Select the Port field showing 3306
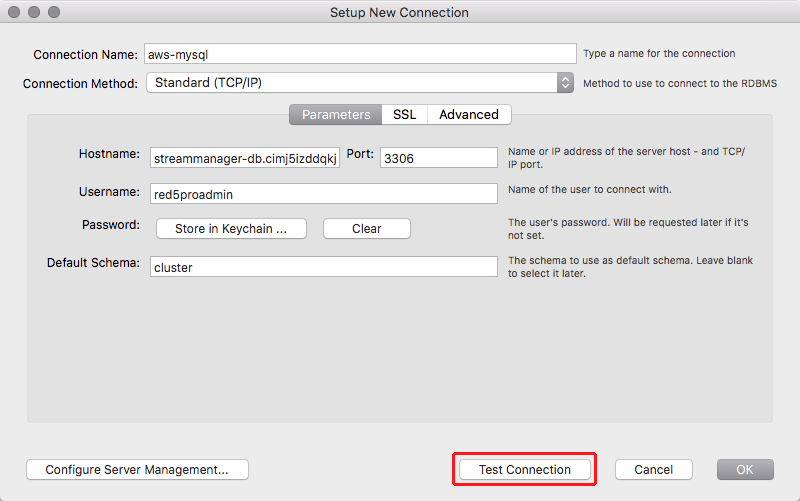 click(439, 158)
